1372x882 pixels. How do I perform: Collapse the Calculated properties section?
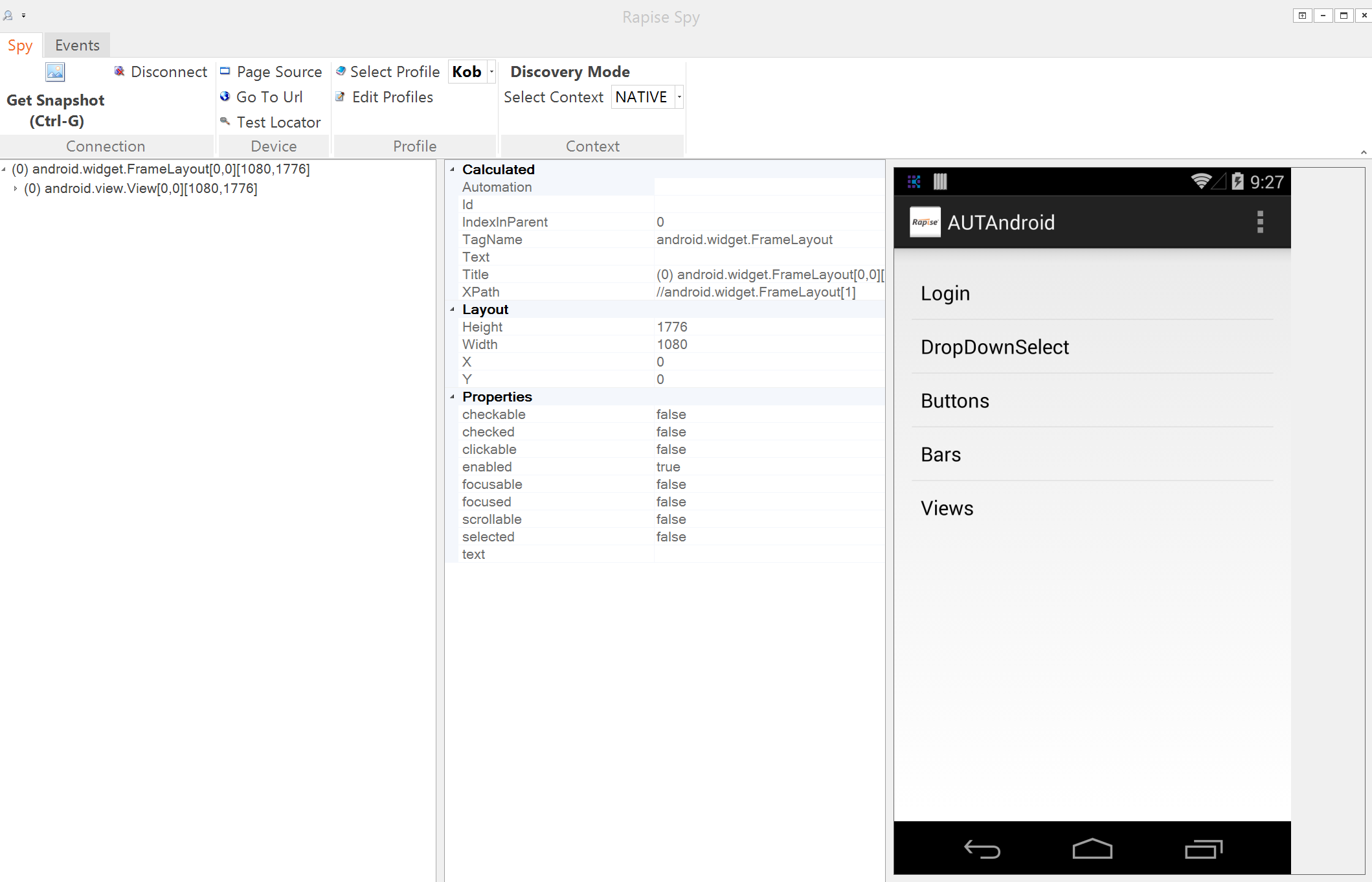coord(453,170)
